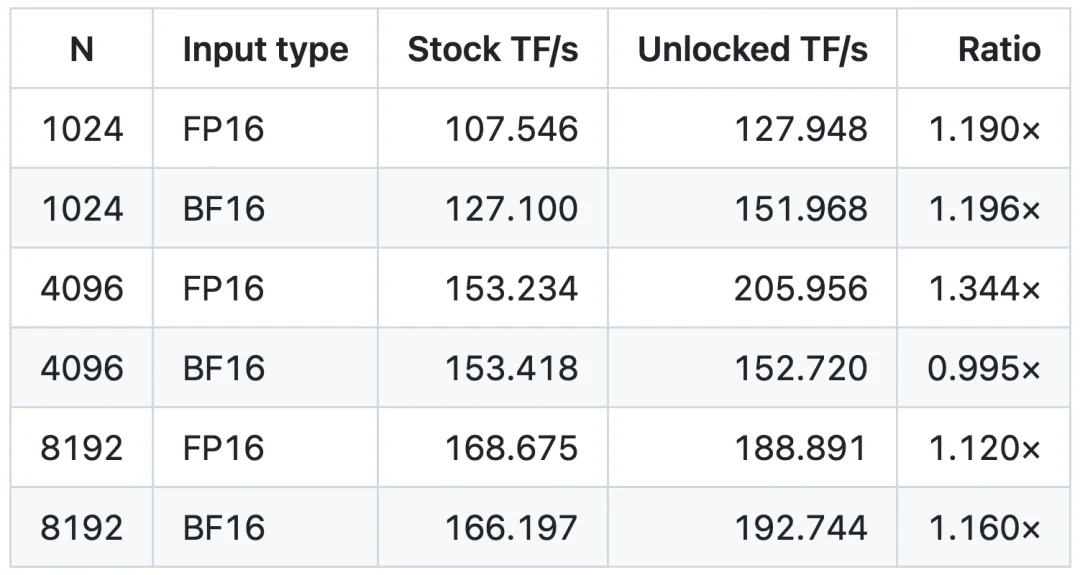Click the 107.546 stock value

(511, 129)
